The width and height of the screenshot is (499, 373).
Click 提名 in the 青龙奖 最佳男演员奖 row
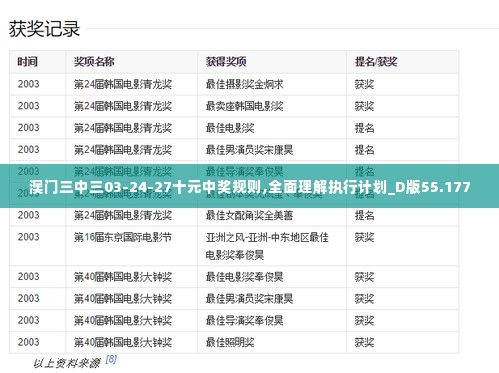click(x=364, y=150)
